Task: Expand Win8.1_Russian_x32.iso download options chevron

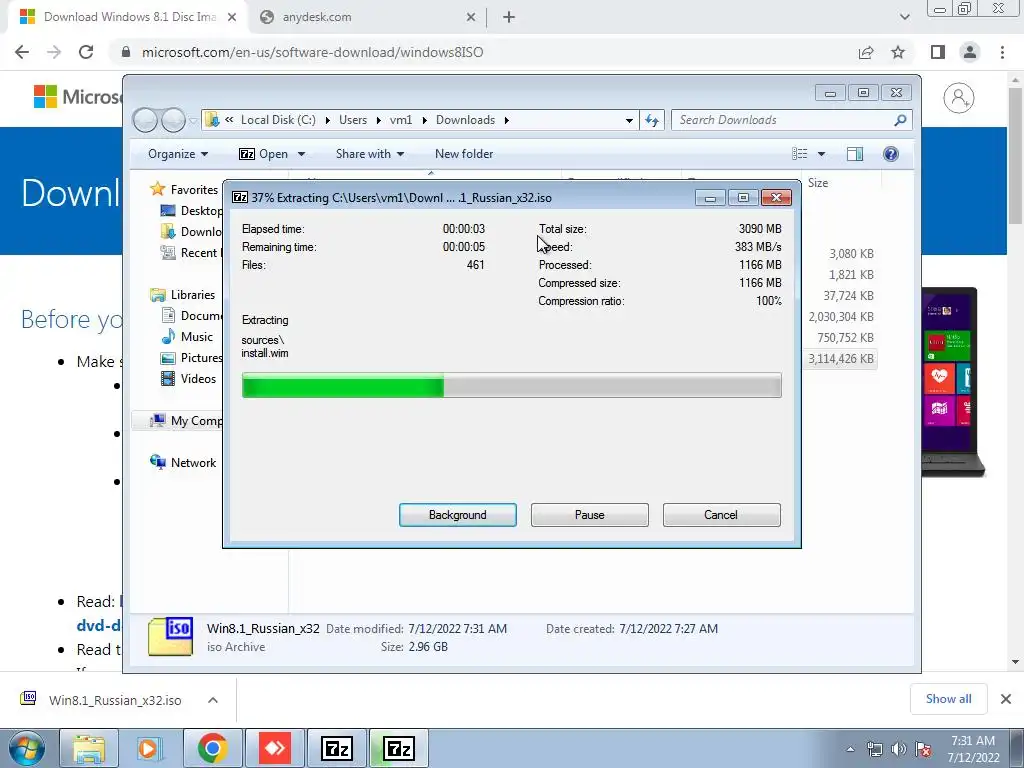Action: pos(213,700)
